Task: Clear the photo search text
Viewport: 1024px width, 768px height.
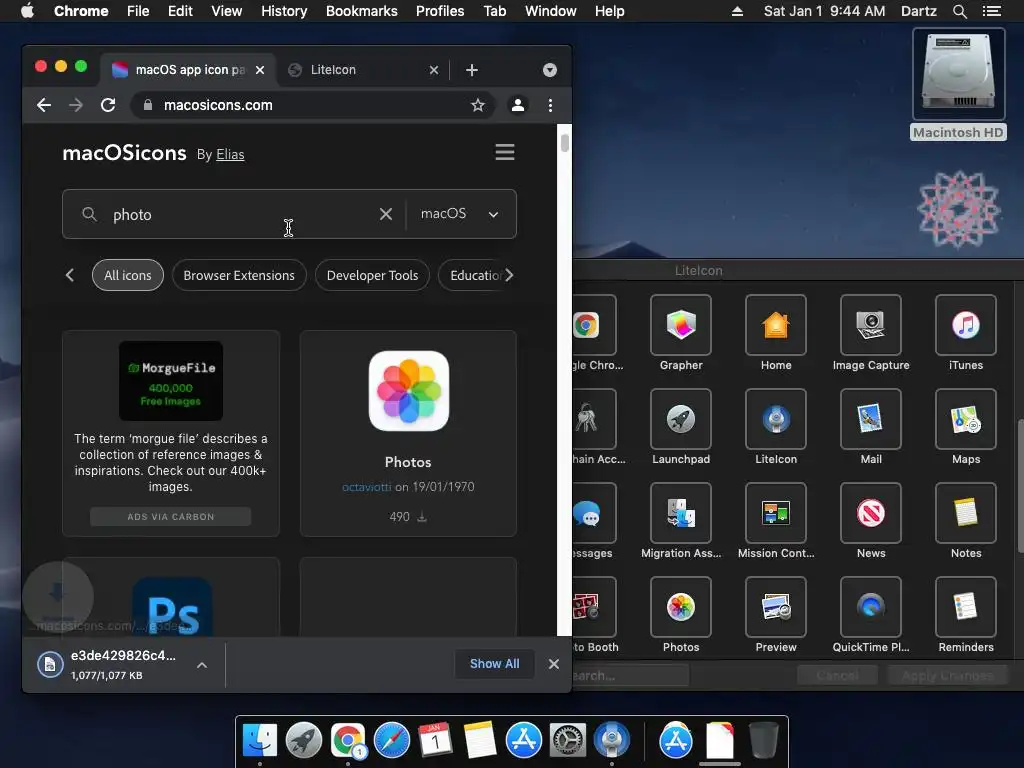Action: (386, 214)
